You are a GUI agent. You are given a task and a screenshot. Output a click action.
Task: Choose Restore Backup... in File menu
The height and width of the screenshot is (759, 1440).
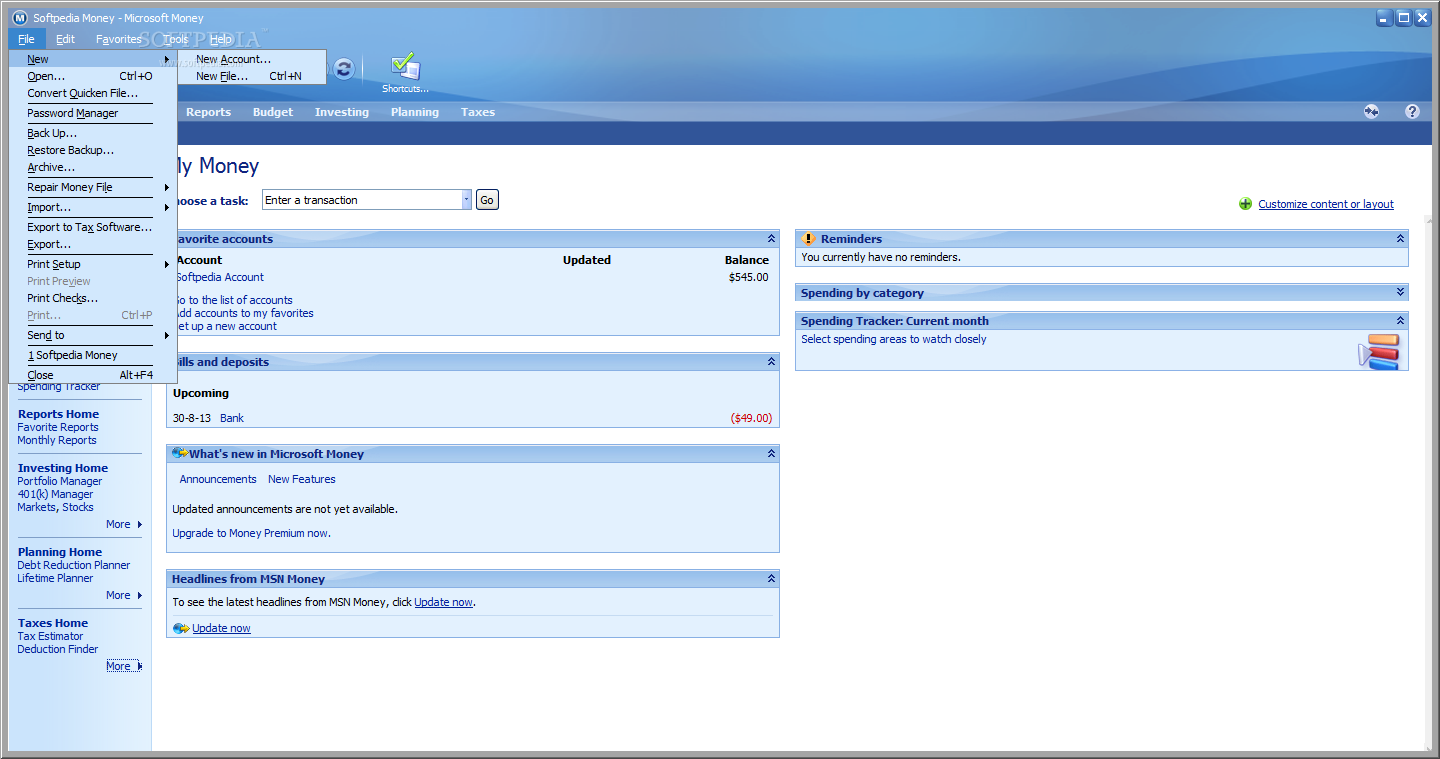[x=92, y=150]
